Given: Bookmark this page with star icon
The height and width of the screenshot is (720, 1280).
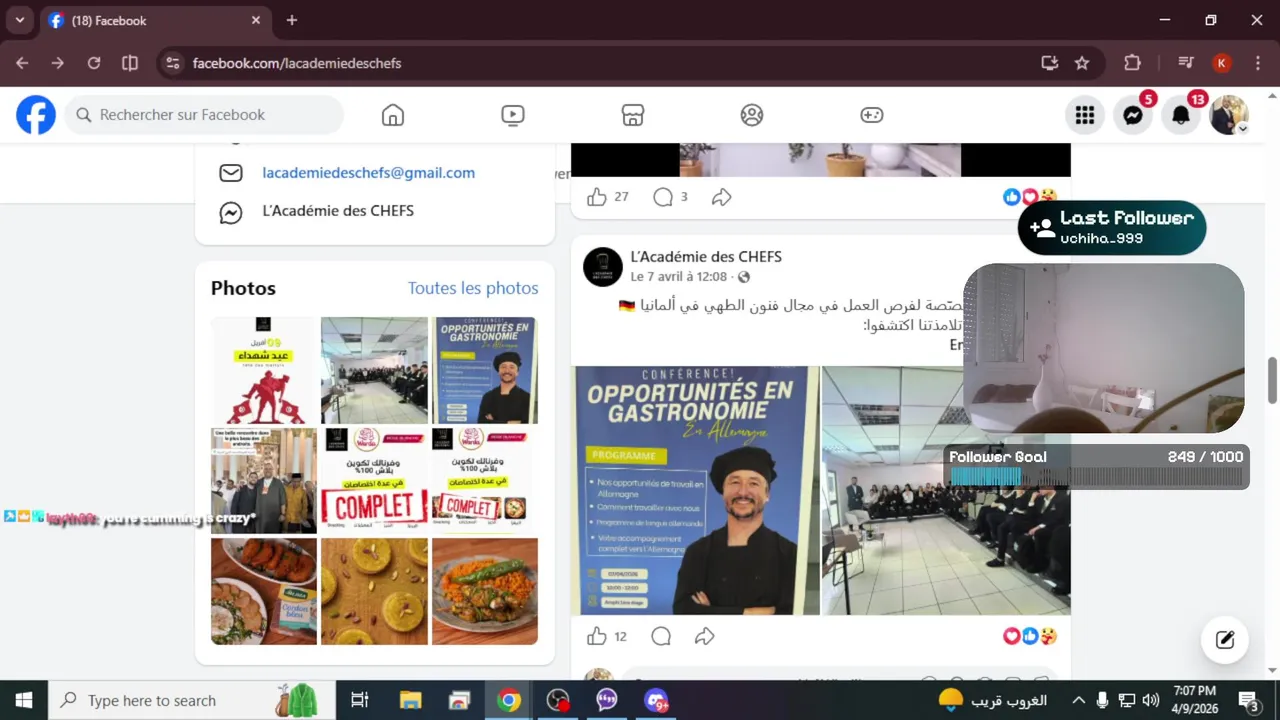Looking at the screenshot, I should (1082, 63).
